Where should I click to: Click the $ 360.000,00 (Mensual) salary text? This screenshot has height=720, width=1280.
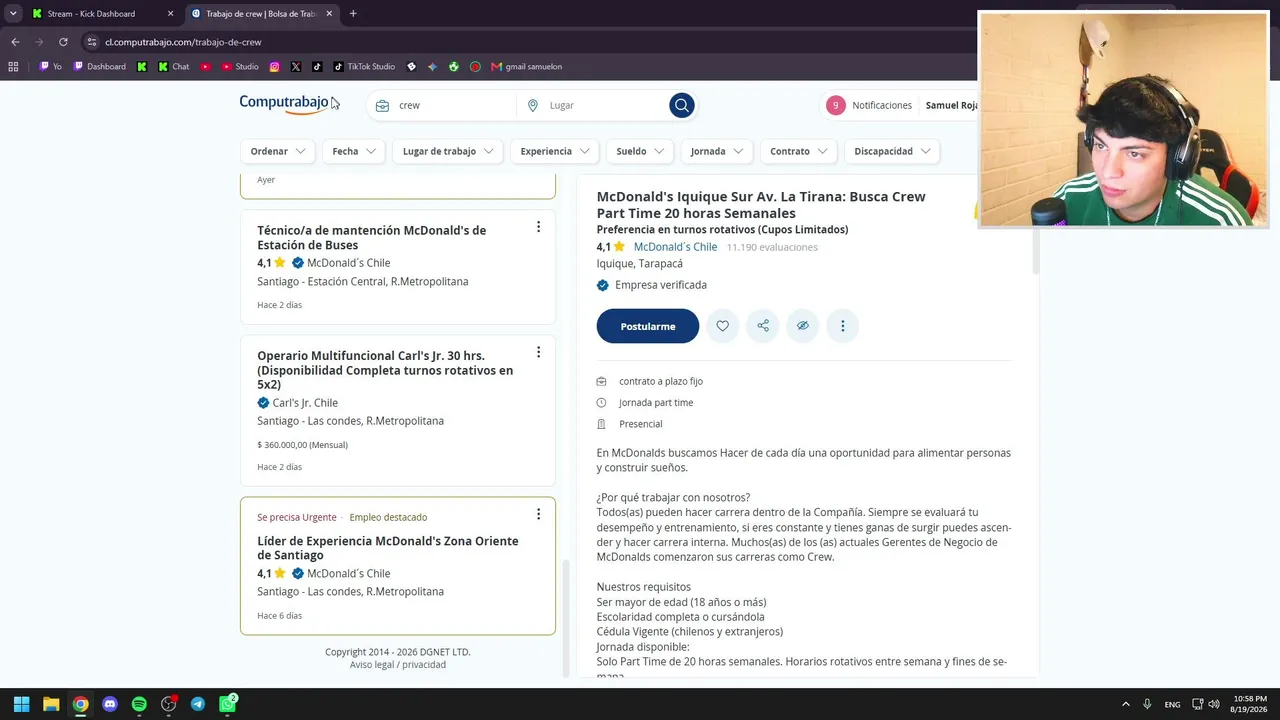(x=302, y=445)
